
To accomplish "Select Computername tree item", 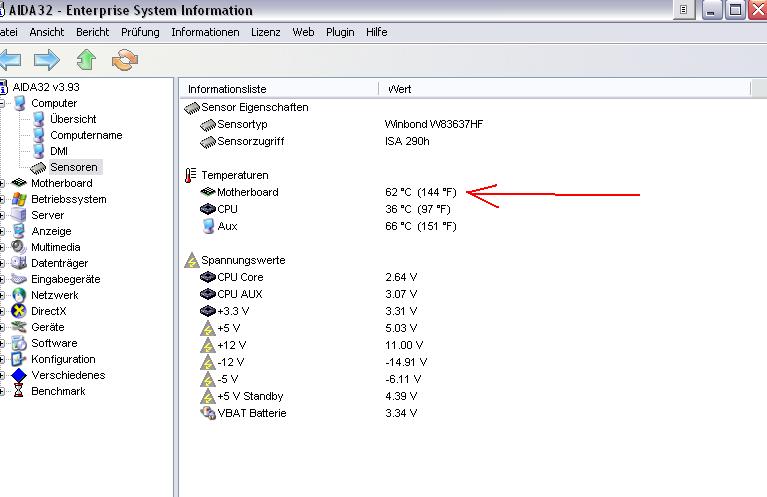I will click(86, 136).
